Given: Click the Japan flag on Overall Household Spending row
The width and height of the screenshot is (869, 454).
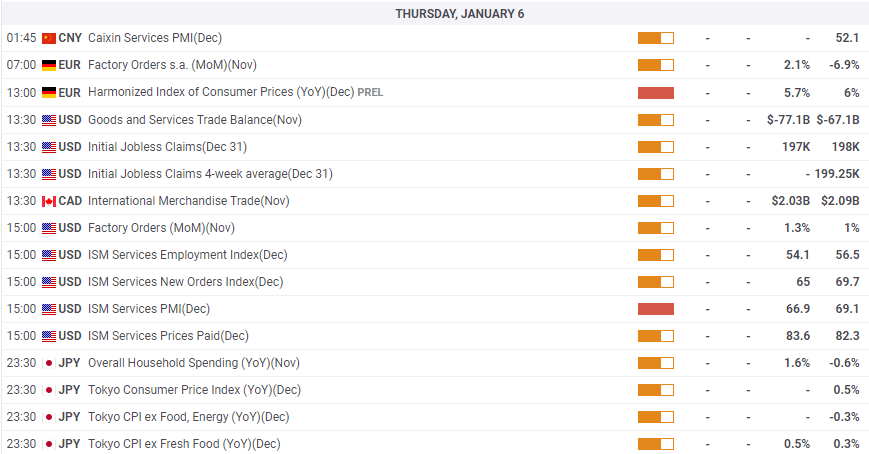Looking at the screenshot, I should coord(49,363).
